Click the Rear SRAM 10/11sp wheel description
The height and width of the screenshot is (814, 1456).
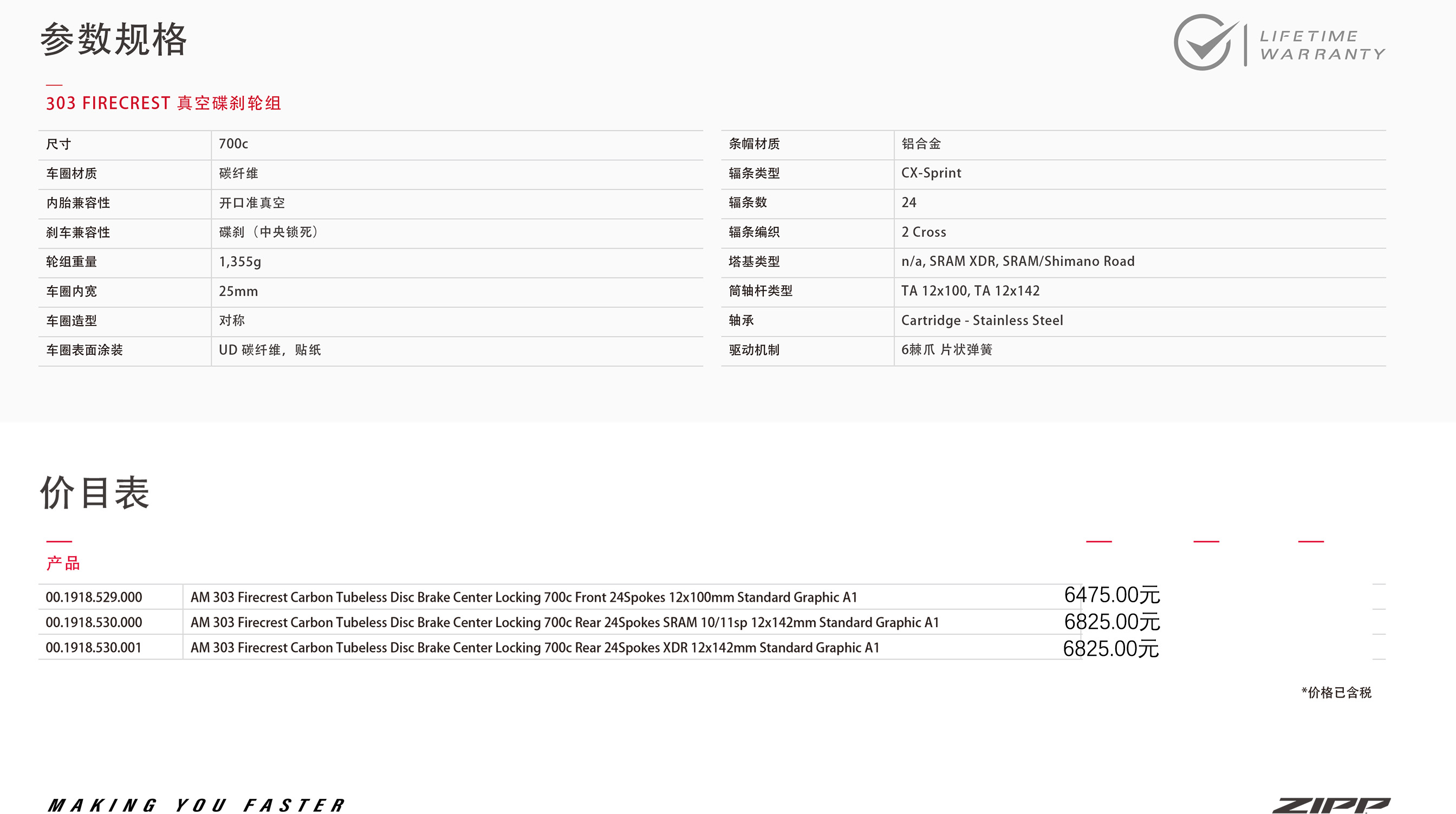click(x=564, y=622)
